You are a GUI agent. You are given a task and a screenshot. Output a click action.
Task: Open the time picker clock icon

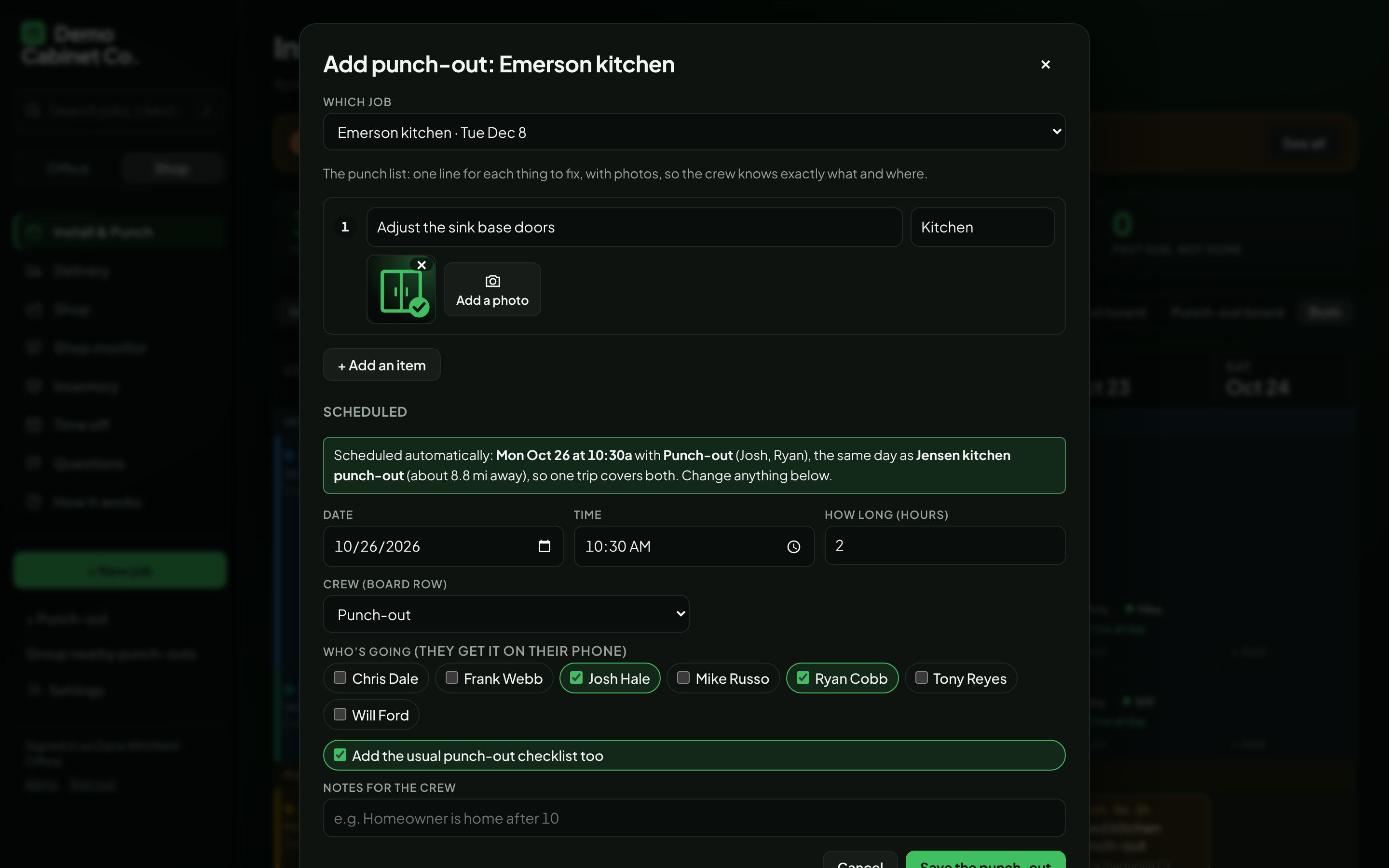pos(794,546)
